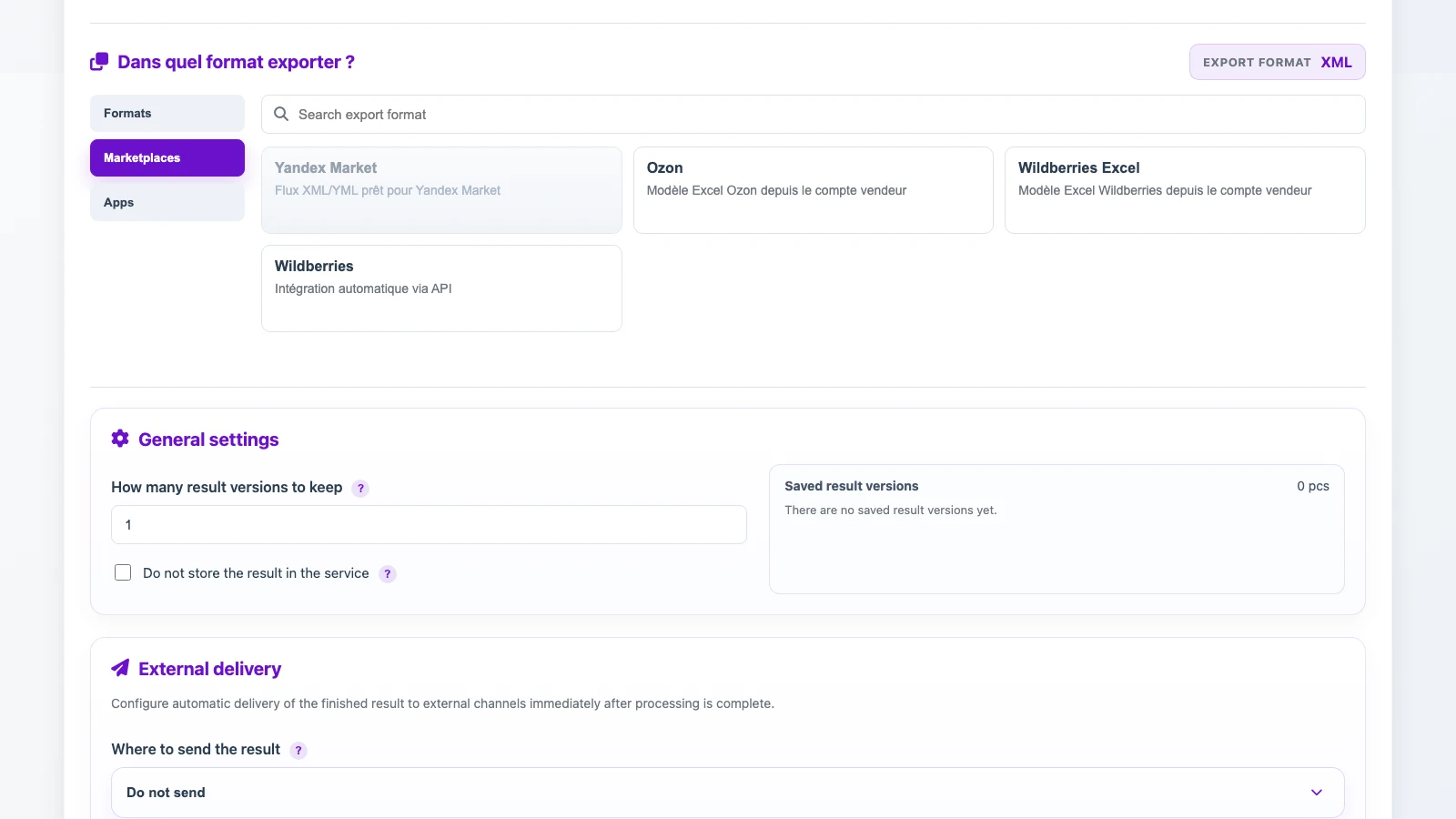Screen dimensions: 1456x819
Task: Click the export format copy icon
Action: [99, 62]
